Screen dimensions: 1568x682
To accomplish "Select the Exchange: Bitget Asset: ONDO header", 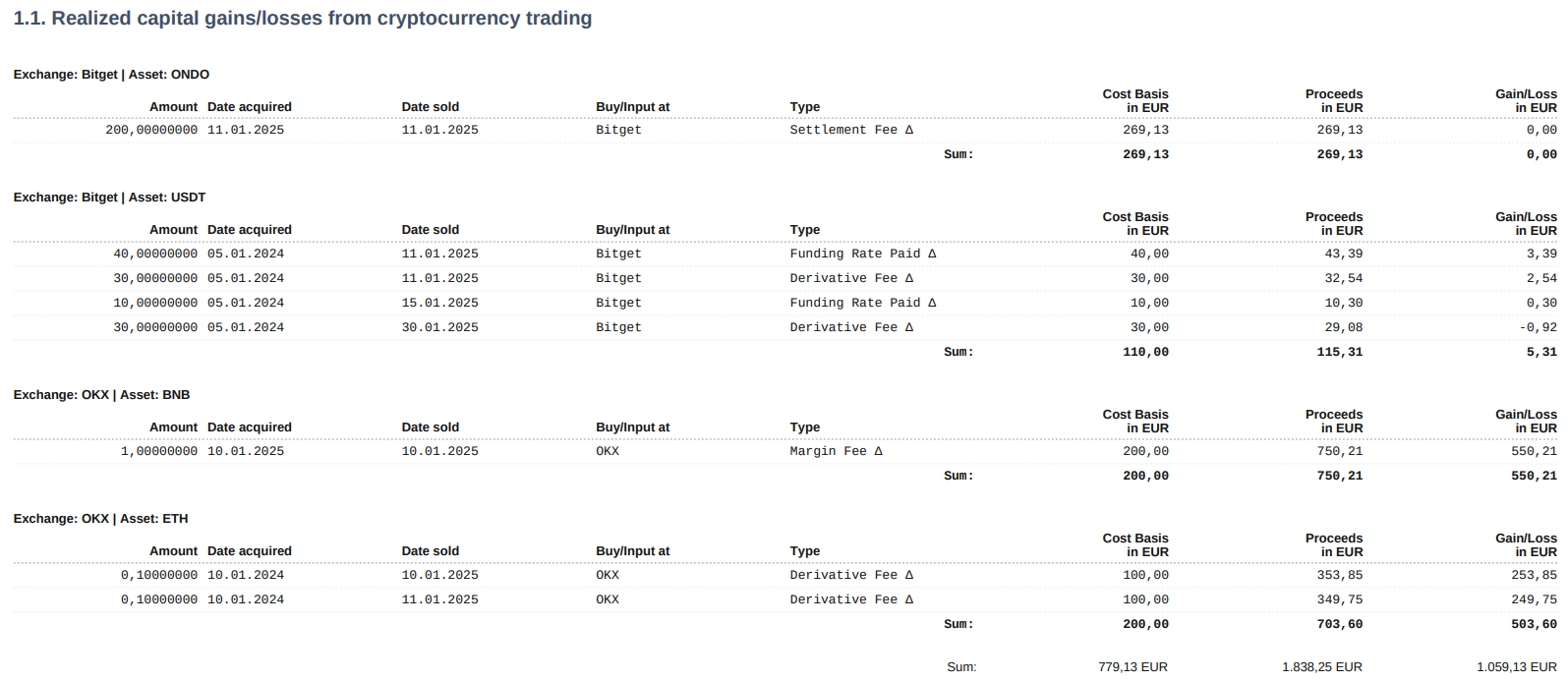I will point(111,75).
